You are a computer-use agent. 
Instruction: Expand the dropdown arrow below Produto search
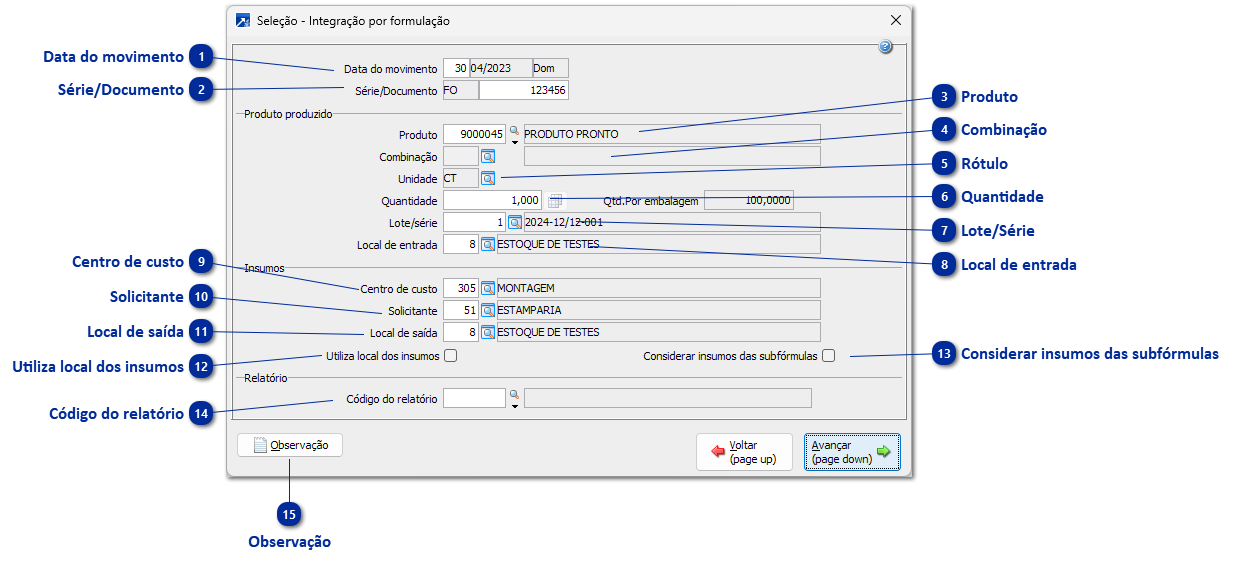click(x=515, y=142)
